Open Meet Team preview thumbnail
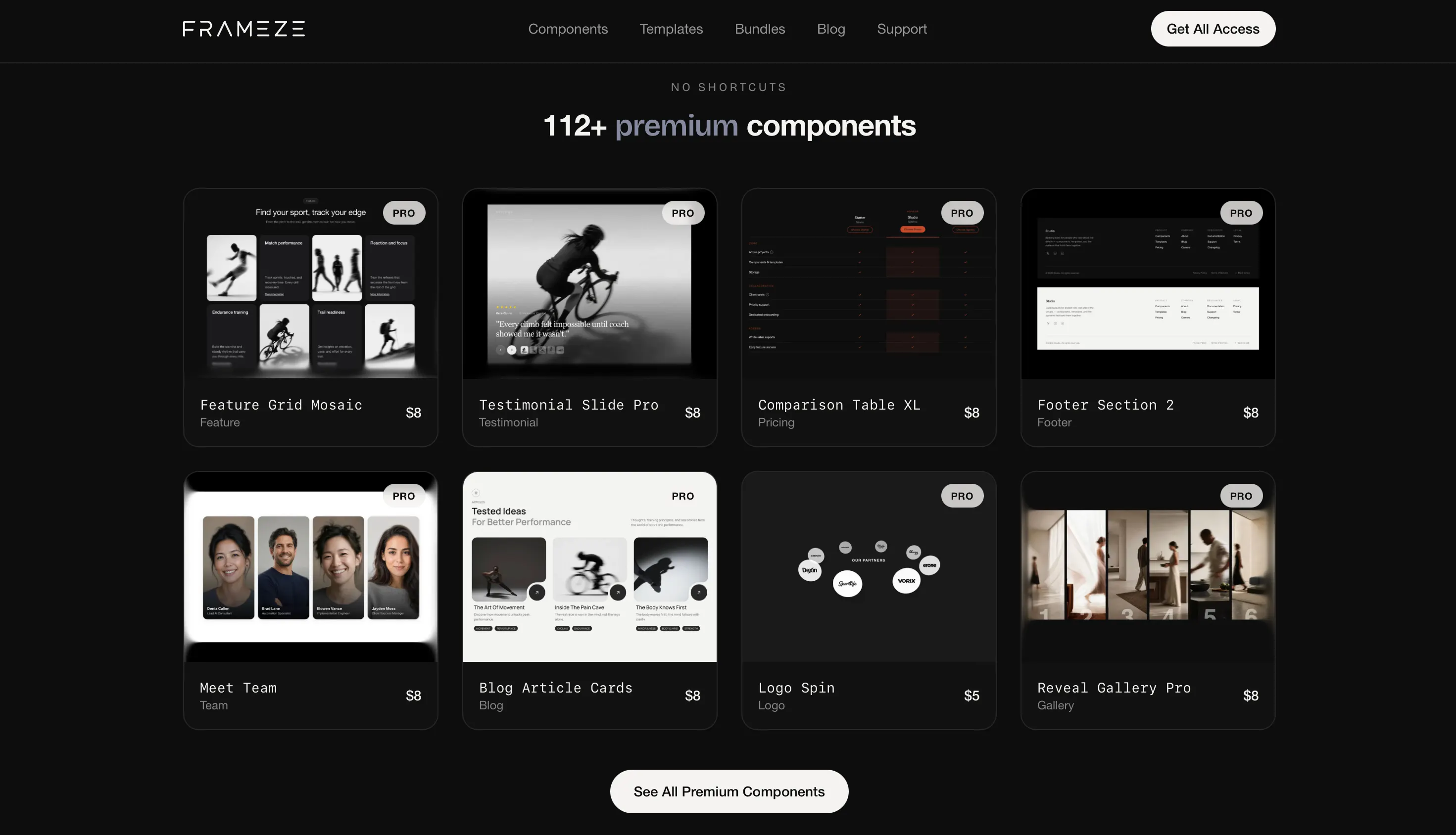Viewport: 1456px width, 835px height. tap(310, 566)
